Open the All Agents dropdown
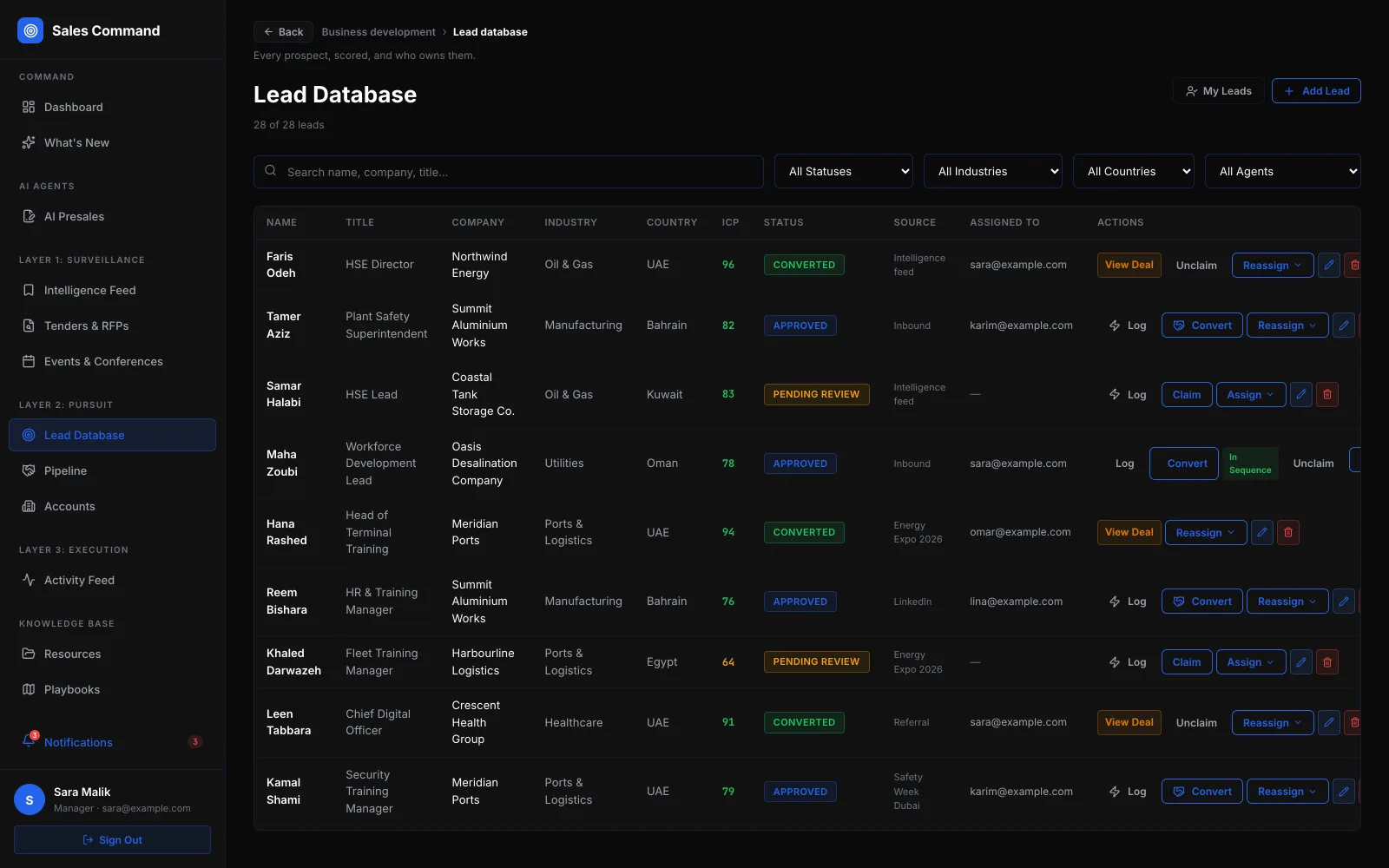This screenshot has width=1389, height=868. [1282, 171]
